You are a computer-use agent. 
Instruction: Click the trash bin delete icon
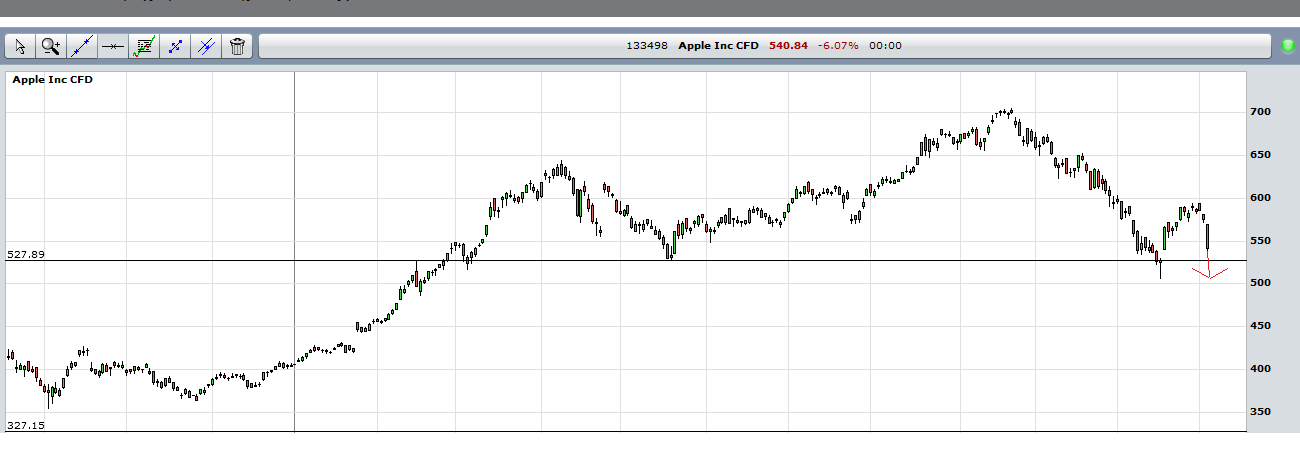coord(237,46)
